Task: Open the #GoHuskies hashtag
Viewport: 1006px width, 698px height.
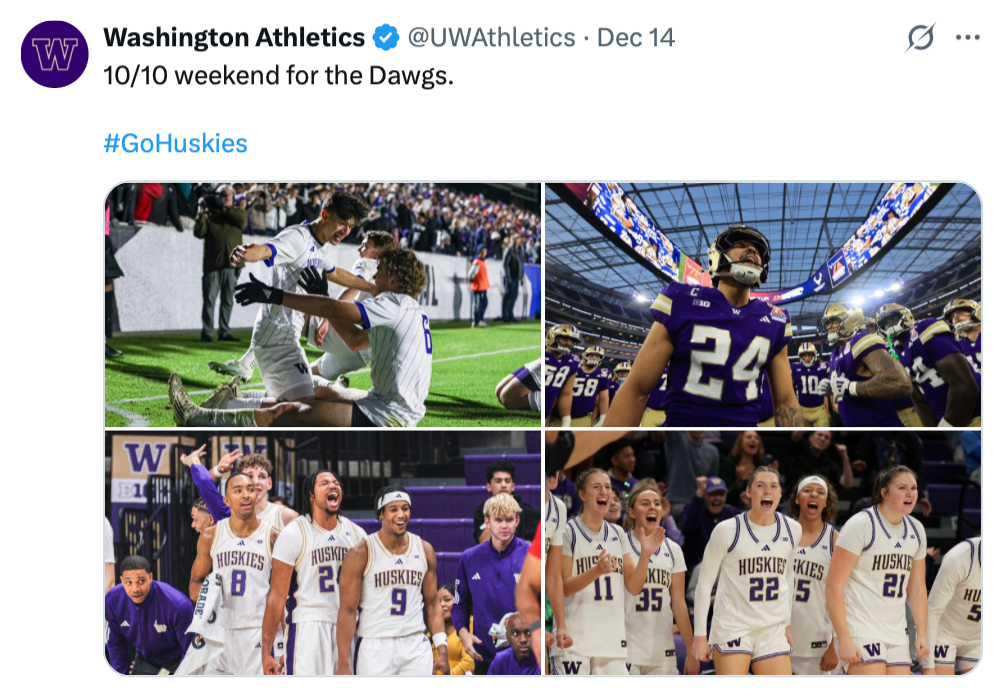Action: 175,143
